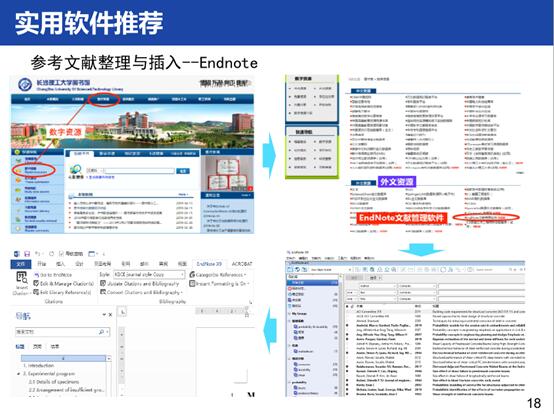Open Categorize References dropdown

pos(218,274)
